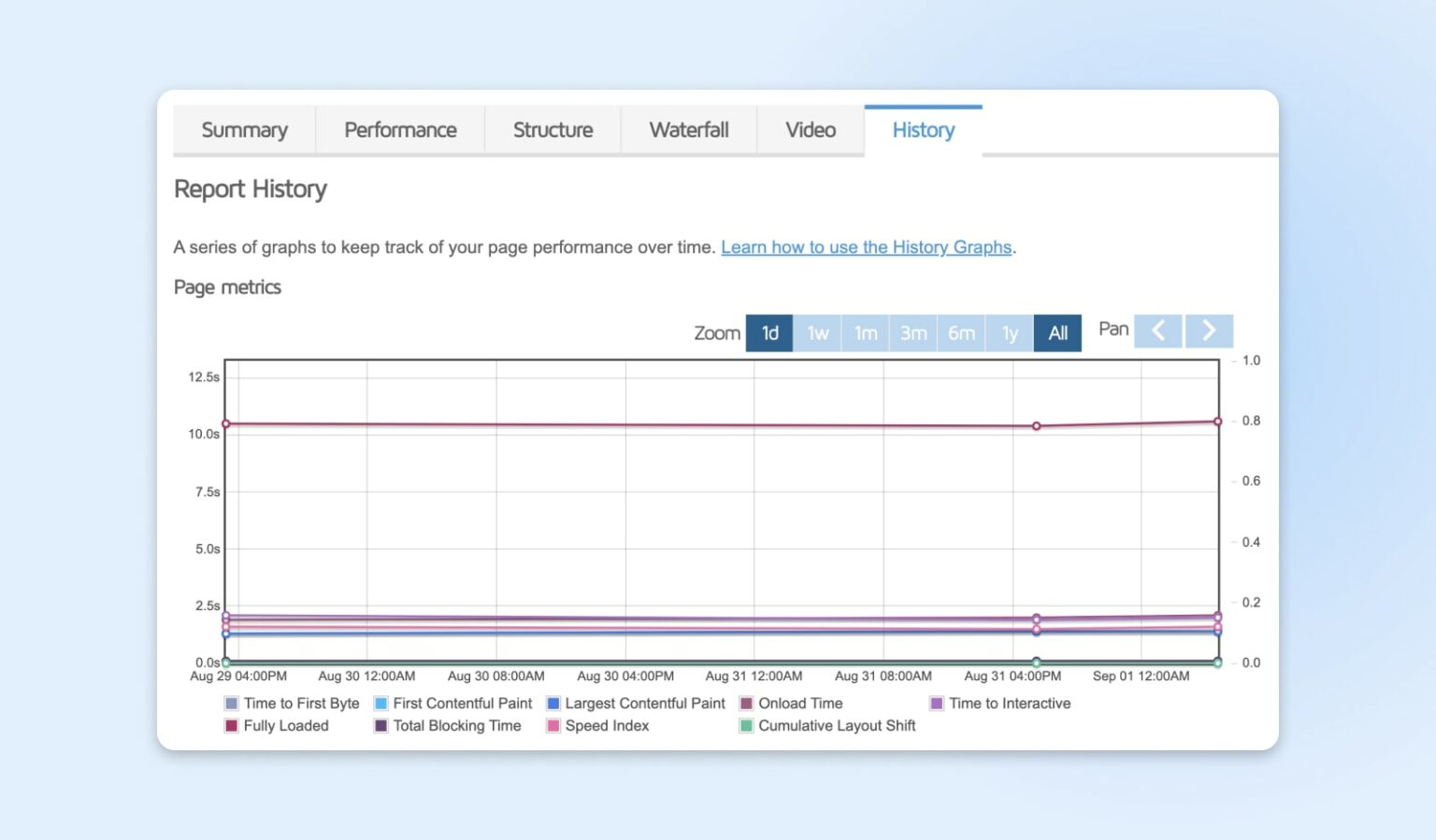Open the Learn how to use History Graphs link
This screenshot has width=1436, height=840.
point(866,247)
